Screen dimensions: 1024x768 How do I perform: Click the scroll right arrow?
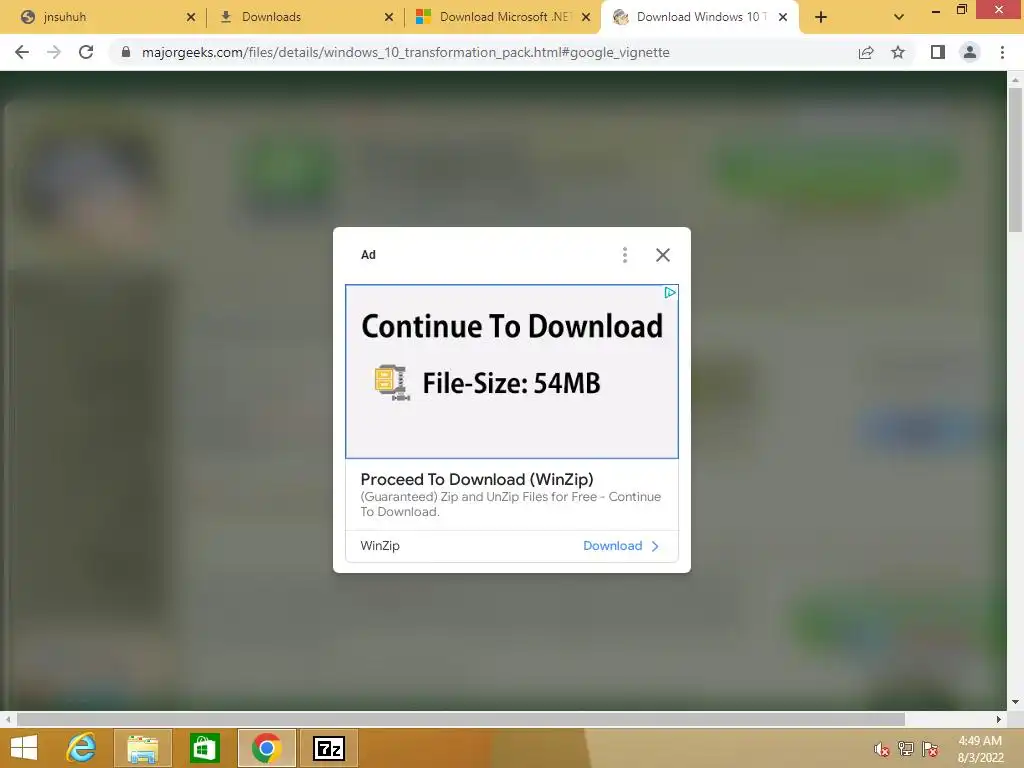tap(999, 719)
